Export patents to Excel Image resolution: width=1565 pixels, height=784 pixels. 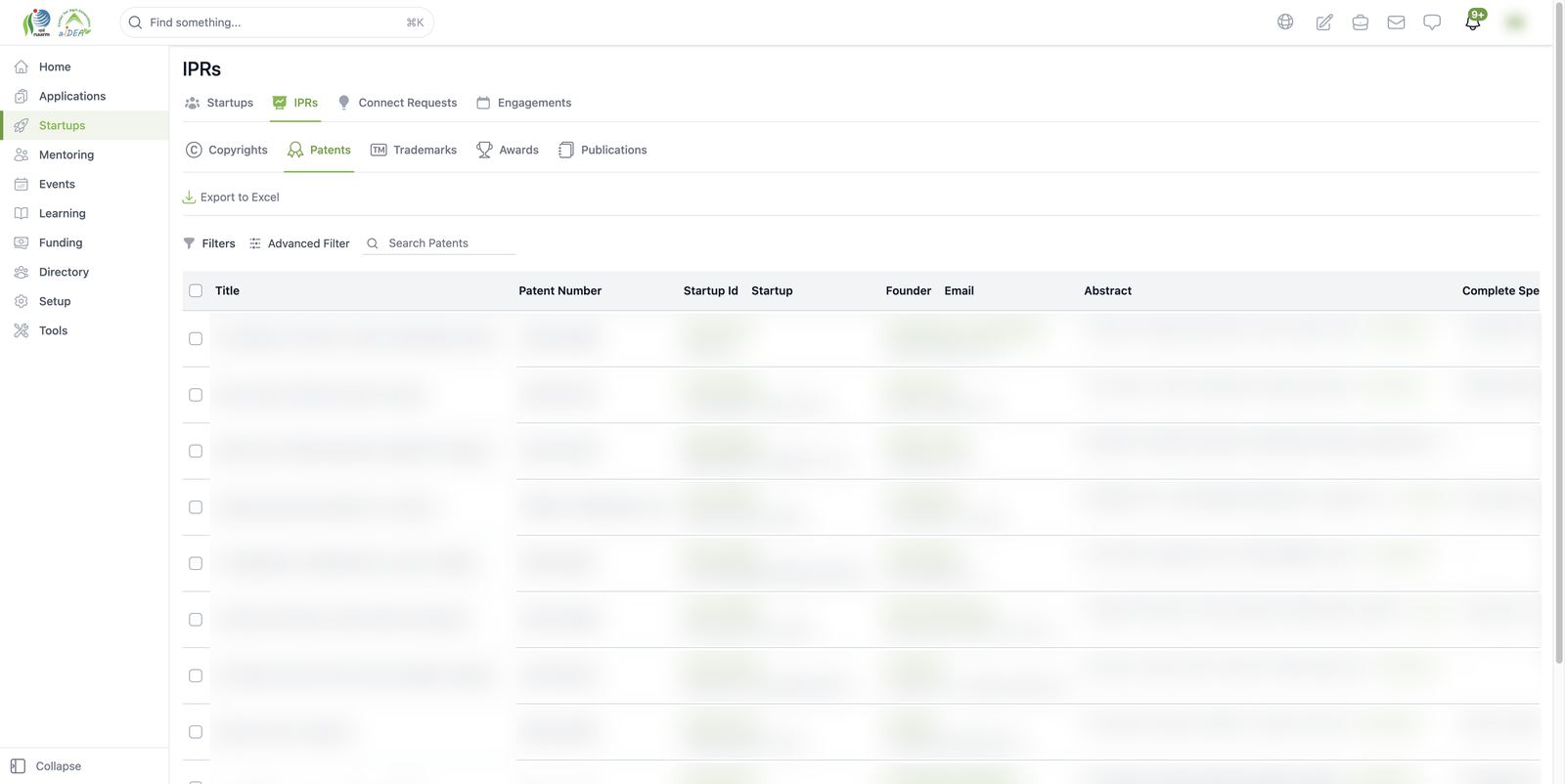tap(231, 197)
